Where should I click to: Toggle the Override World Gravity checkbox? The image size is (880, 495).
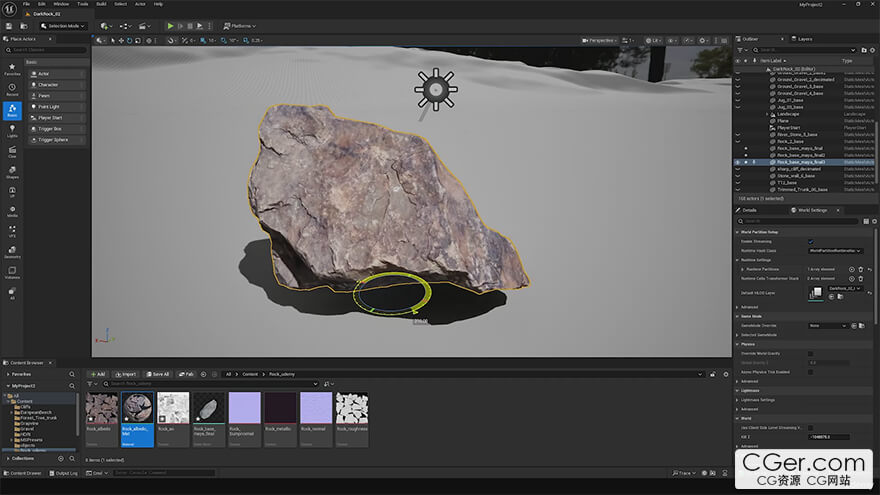(x=811, y=353)
